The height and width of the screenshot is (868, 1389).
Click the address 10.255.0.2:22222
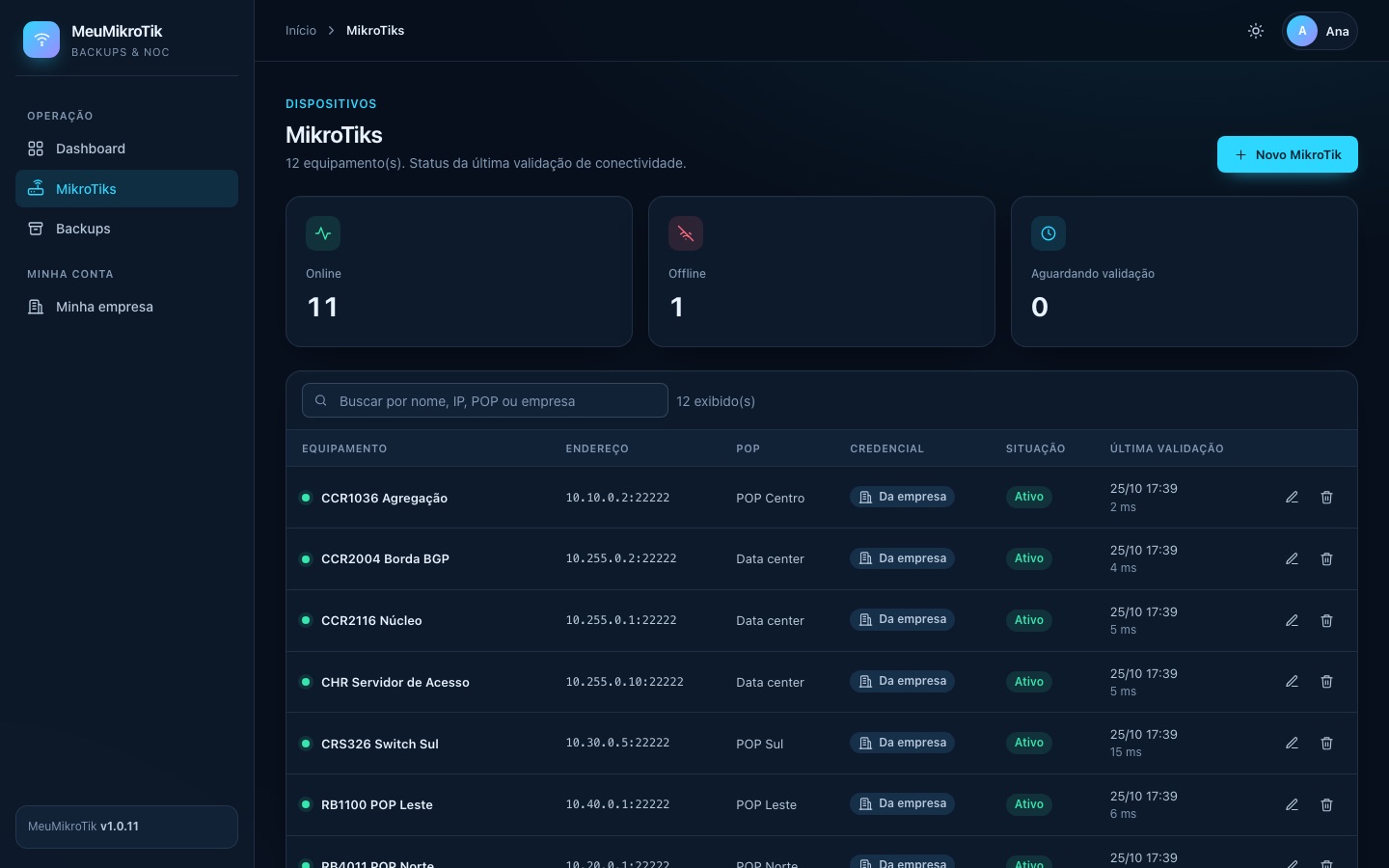coord(621,558)
